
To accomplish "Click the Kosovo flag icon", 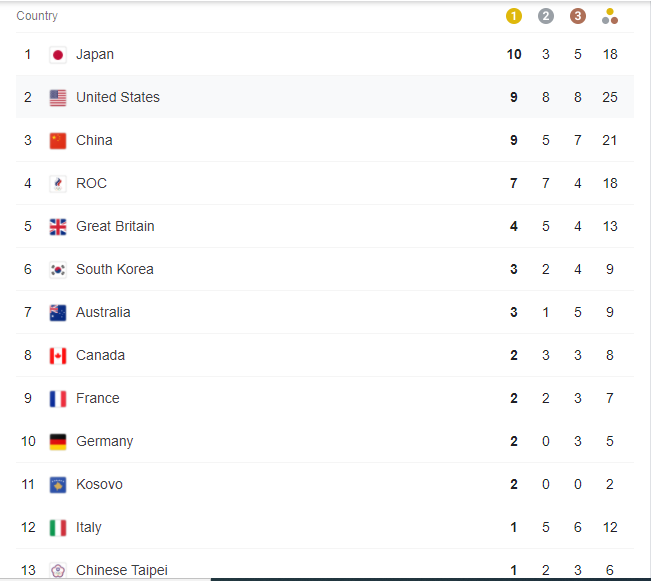I will tap(58, 485).
